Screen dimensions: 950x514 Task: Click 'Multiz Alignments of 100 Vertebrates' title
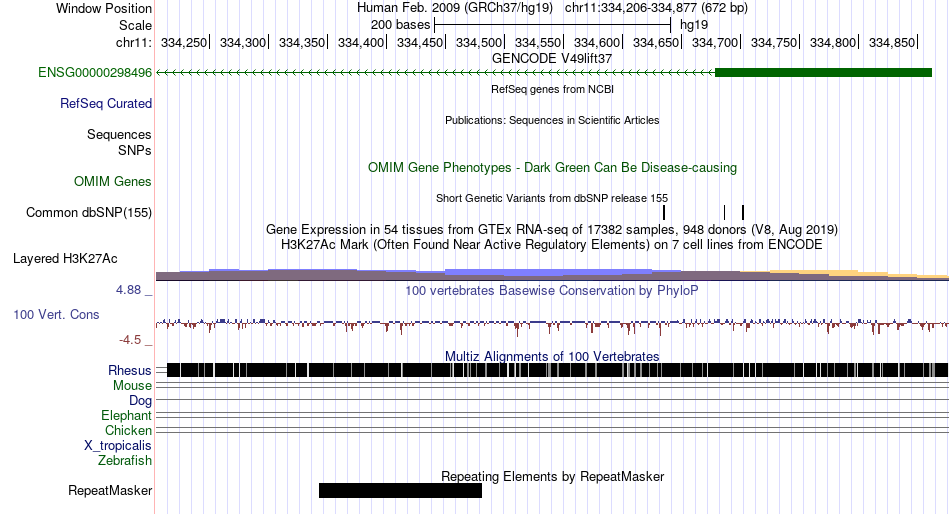tap(552, 356)
